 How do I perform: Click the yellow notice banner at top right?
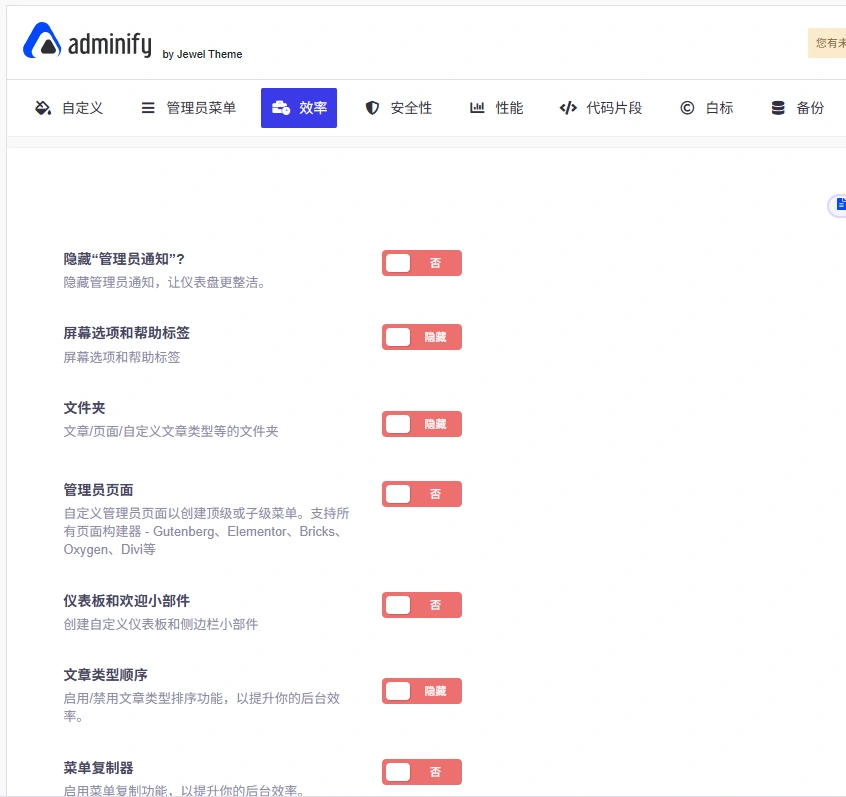click(828, 44)
